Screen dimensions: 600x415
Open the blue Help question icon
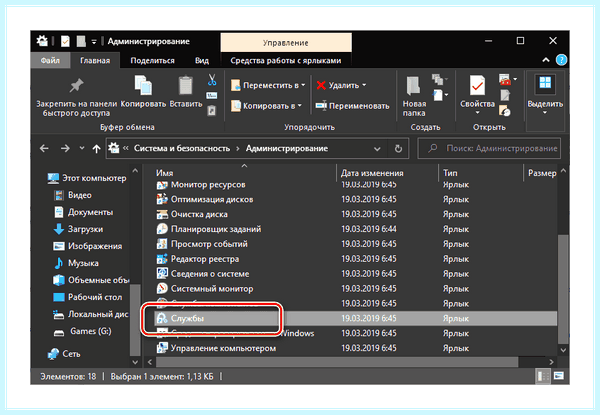561,60
